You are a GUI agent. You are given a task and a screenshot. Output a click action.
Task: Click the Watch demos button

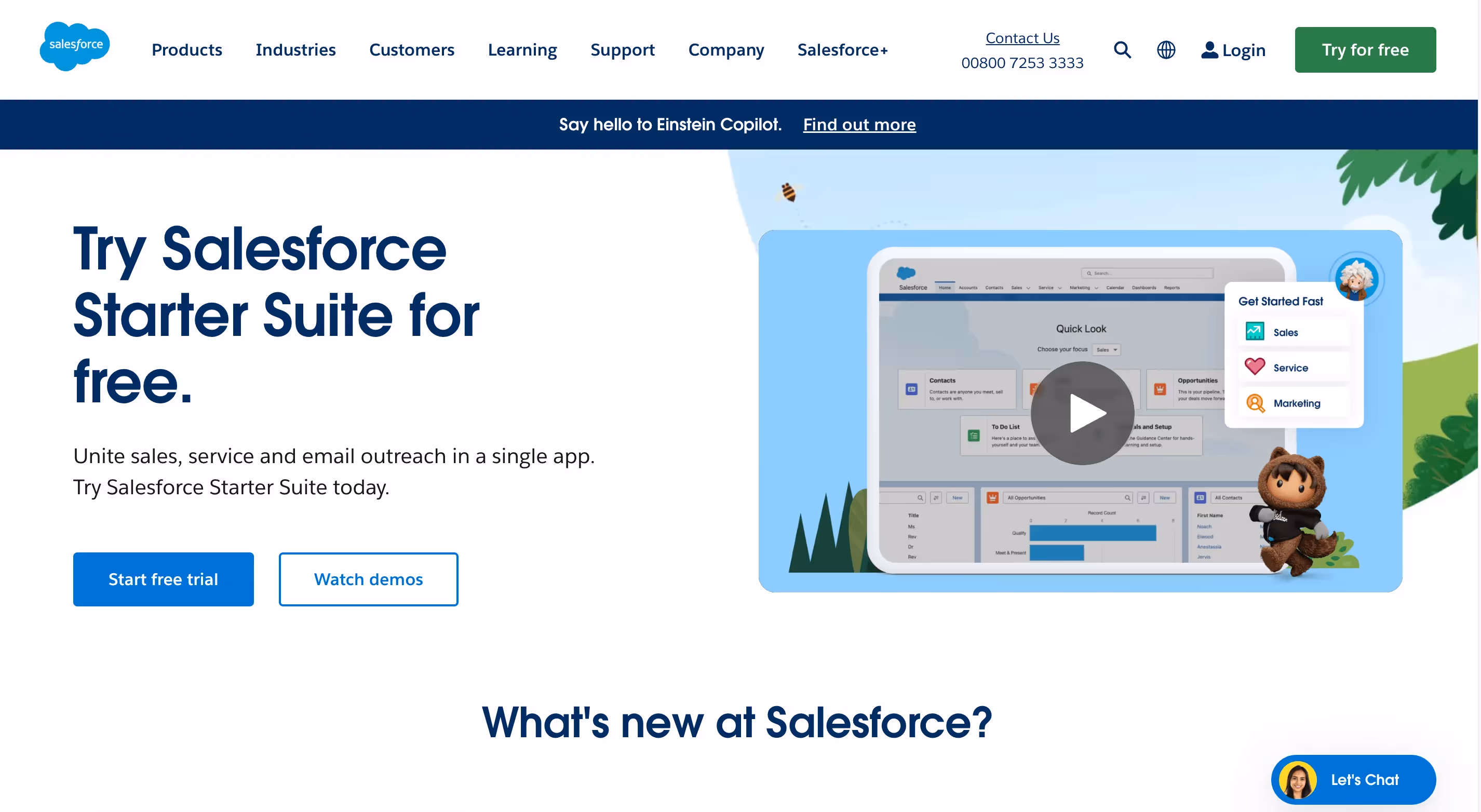[368, 579]
